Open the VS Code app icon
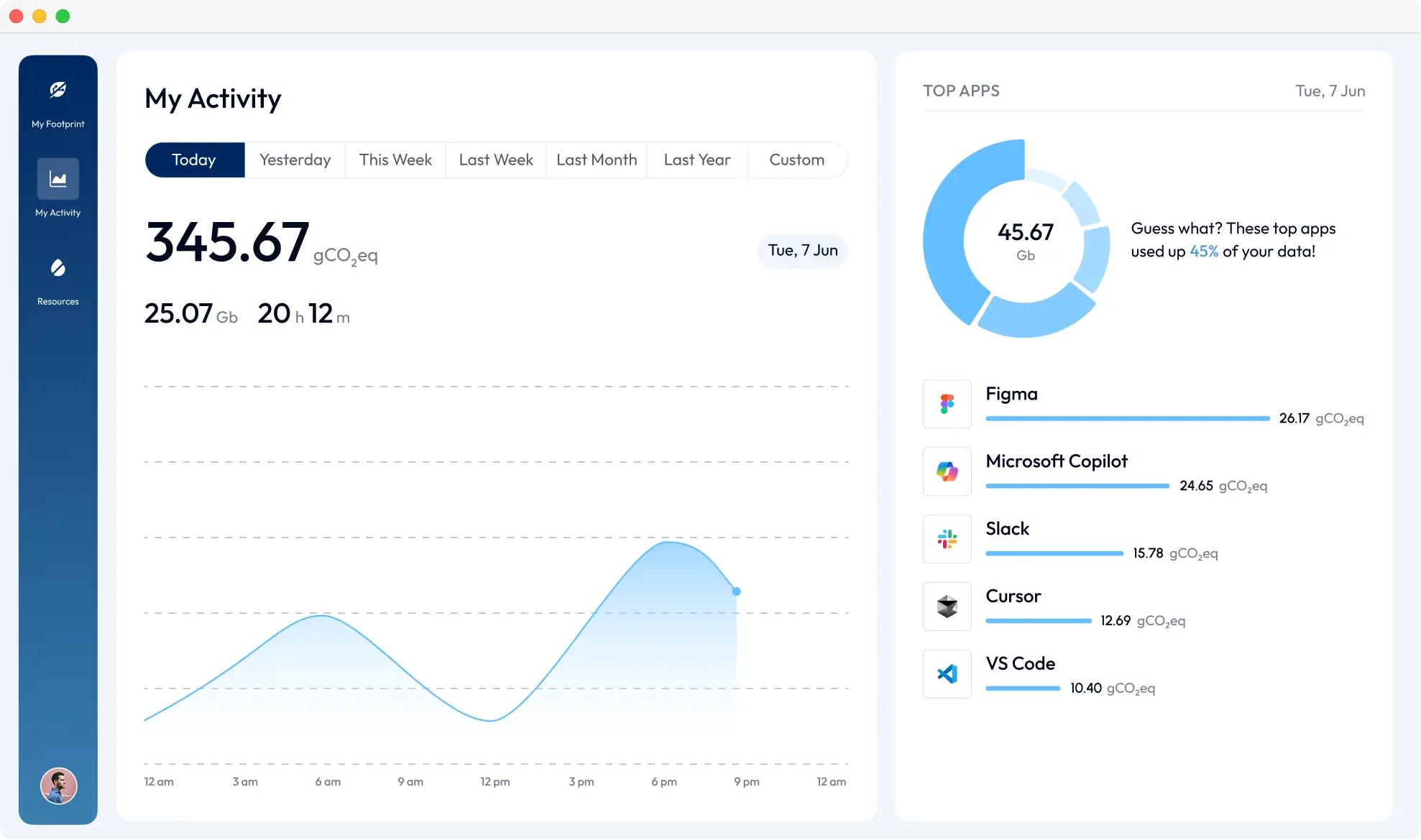 click(947, 674)
